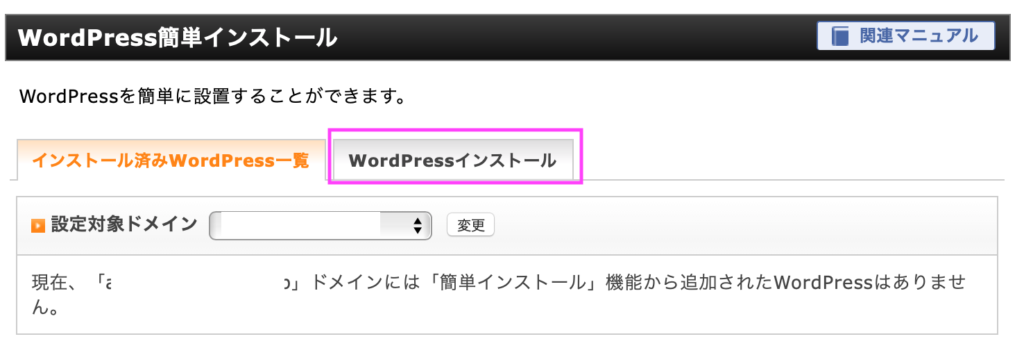Click the WordPress簡単インストール heading
1024x364 pixels.
coord(178,37)
